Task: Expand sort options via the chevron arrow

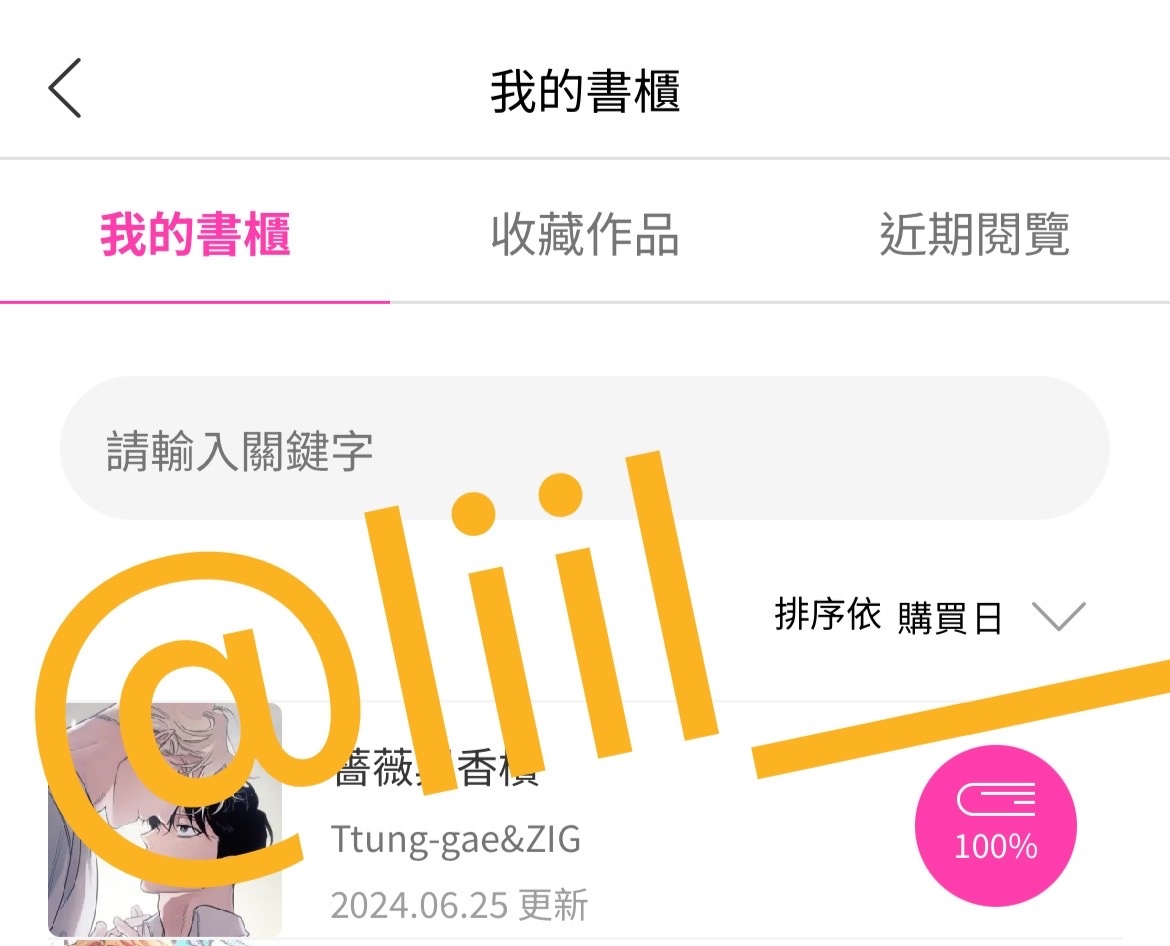Action: pos(1058,616)
